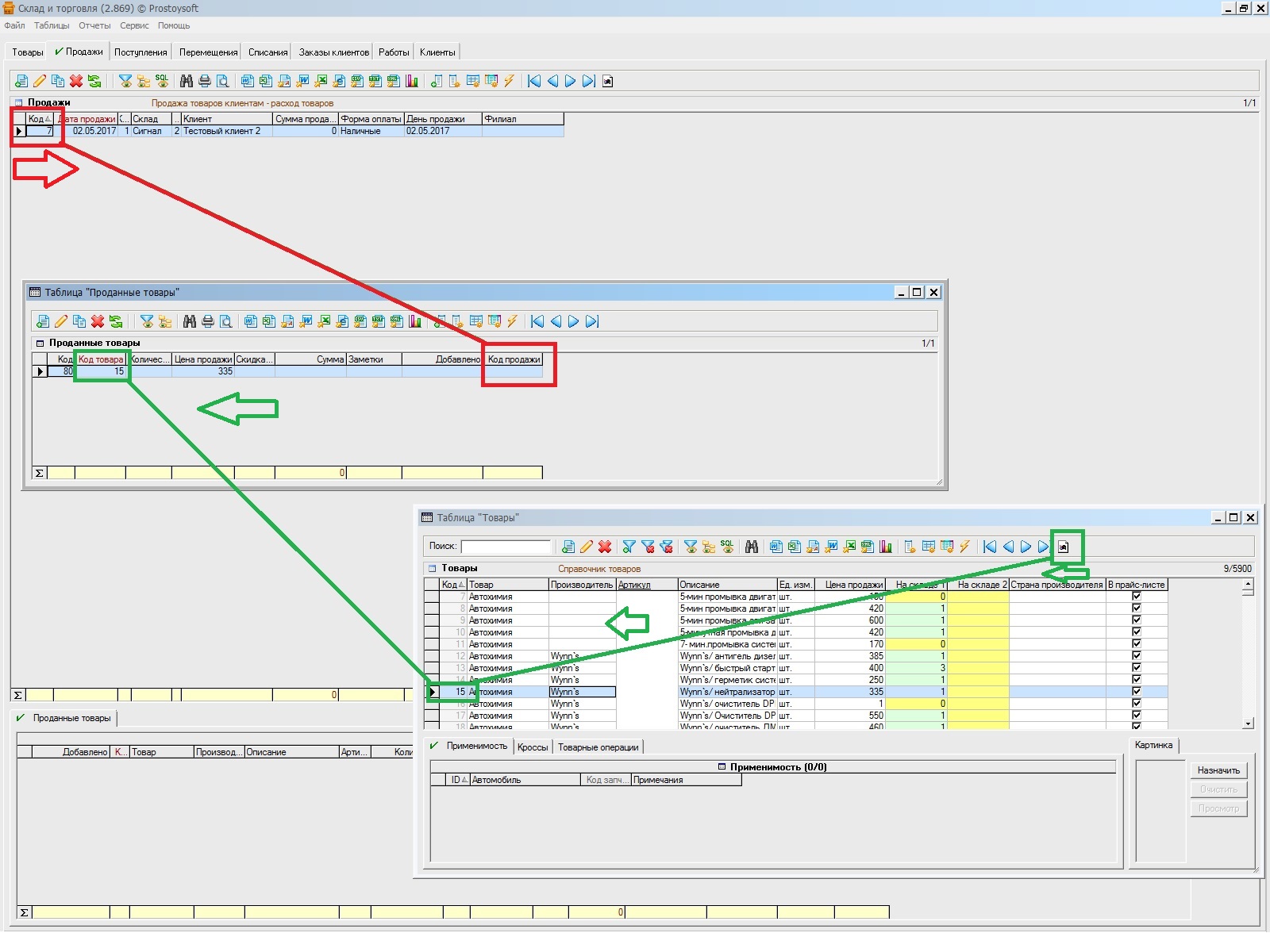Click chart icon in Товары toolbar
Screen dimensions: 1270x952
(x=886, y=547)
